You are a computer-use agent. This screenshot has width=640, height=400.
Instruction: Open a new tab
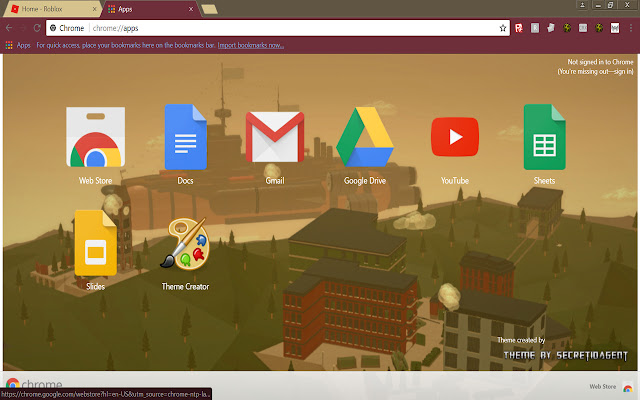click(209, 9)
